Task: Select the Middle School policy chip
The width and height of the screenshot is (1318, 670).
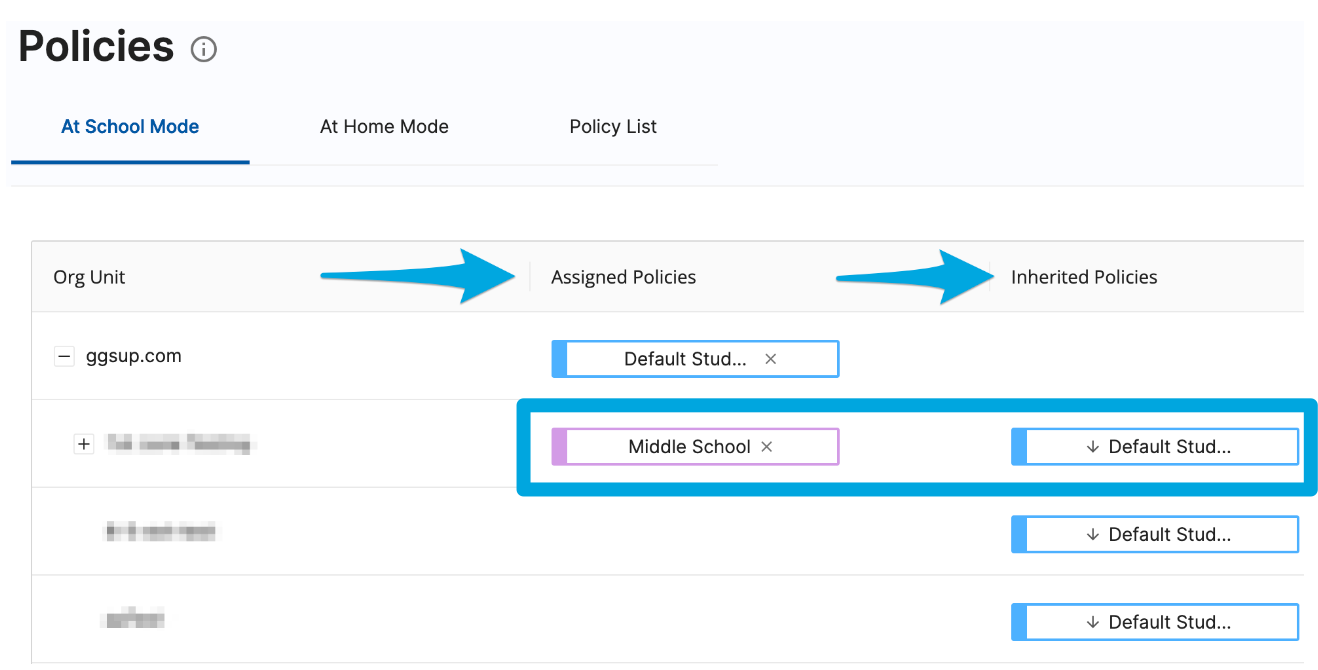Action: click(689, 446)
